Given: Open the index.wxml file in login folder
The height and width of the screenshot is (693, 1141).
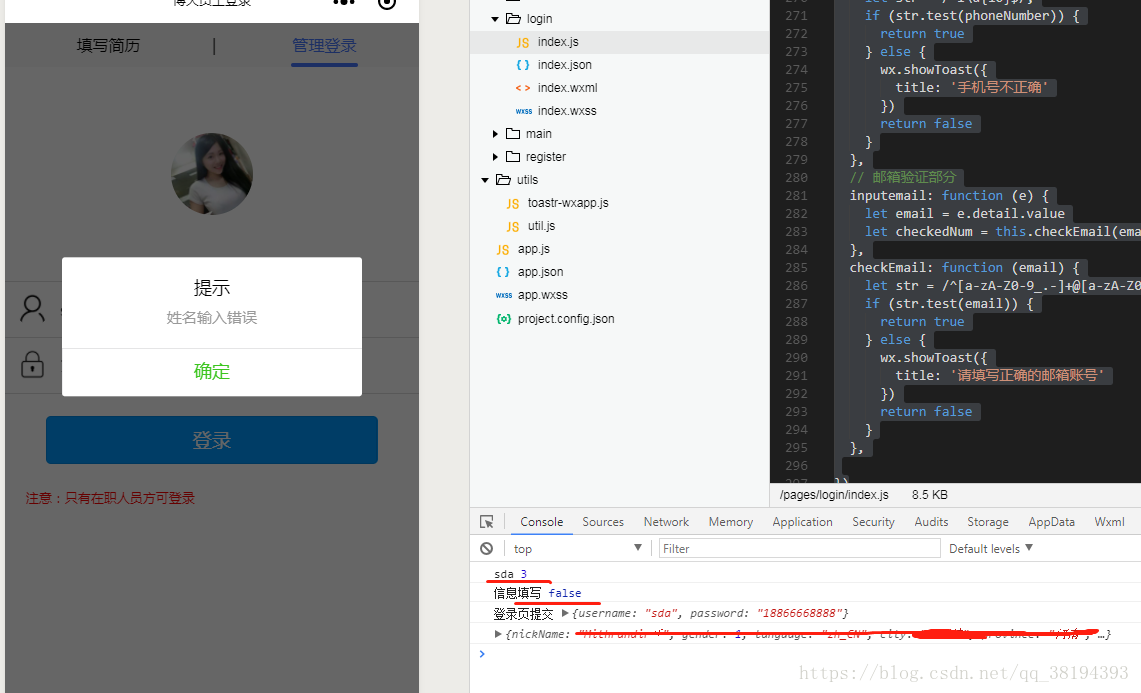Looking at the screenshot, I should 566,88.
